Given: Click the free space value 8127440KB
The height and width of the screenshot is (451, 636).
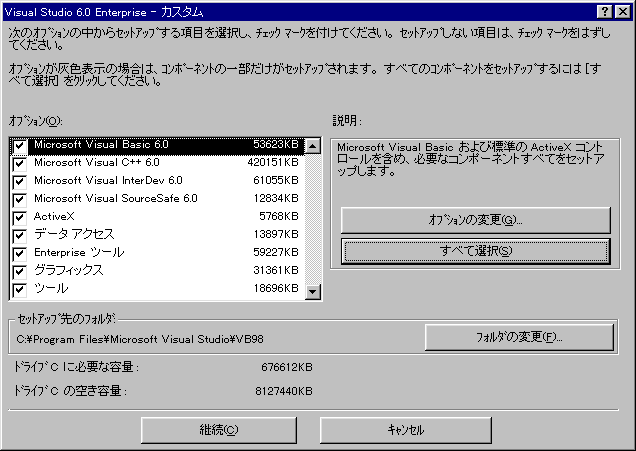Looking at the screenshot, I should tap(284, 391).
